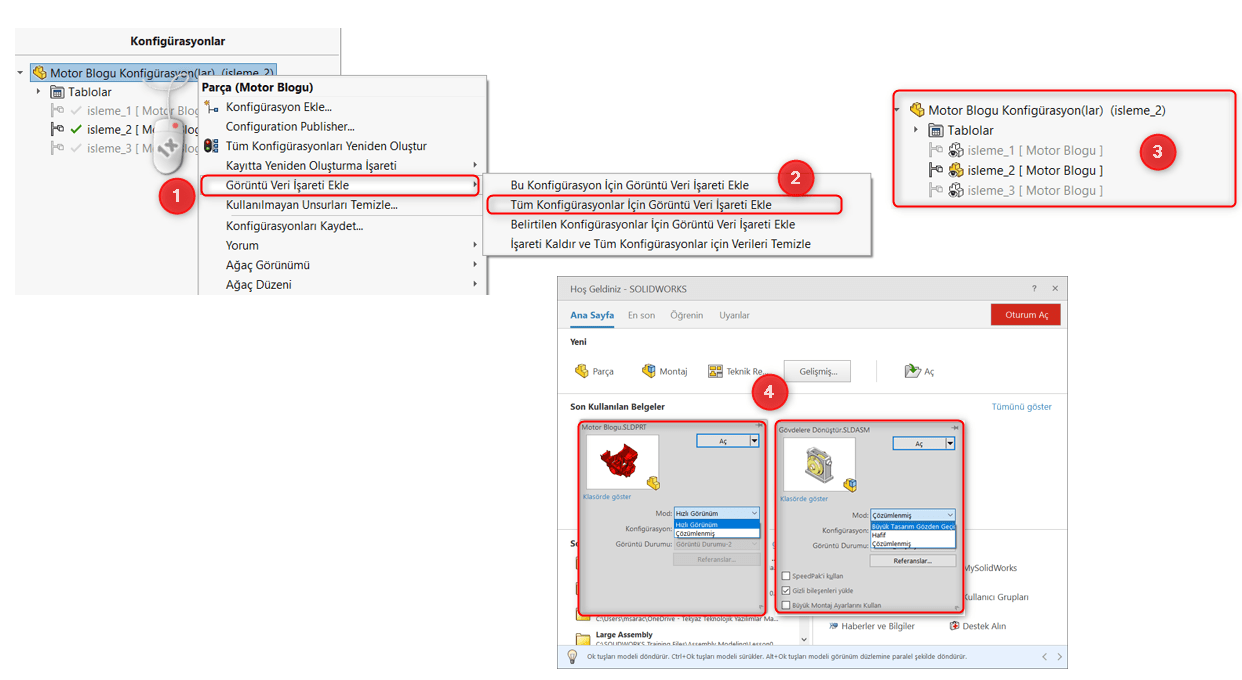Open the Aç dropdown arrow on the Gövdelere Dönüştür card
Image resolution: width=1242 pixels, height=680 pixels.
pyautogui.click(x=951, y=443)
